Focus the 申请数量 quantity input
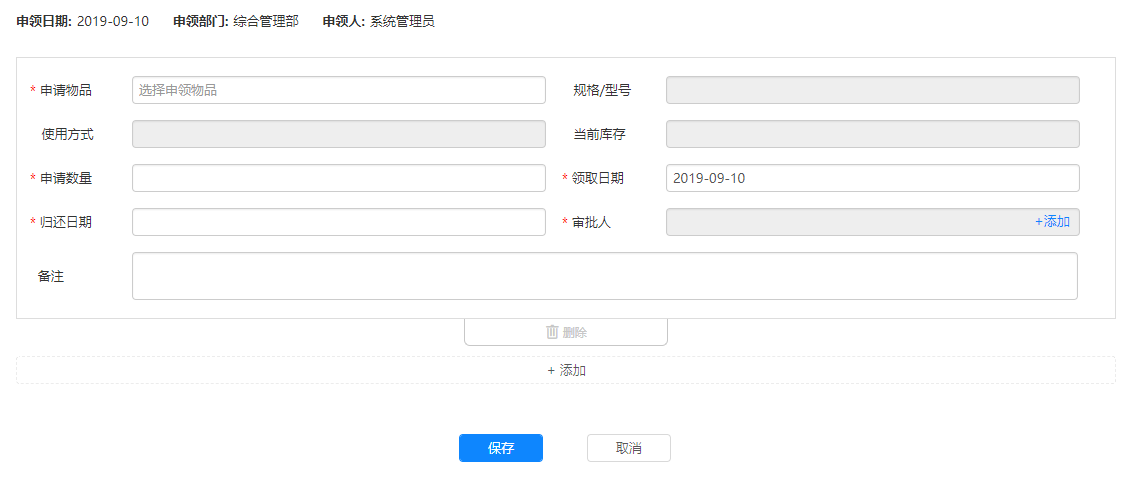Screen dimensions: 1129x491 338,178
